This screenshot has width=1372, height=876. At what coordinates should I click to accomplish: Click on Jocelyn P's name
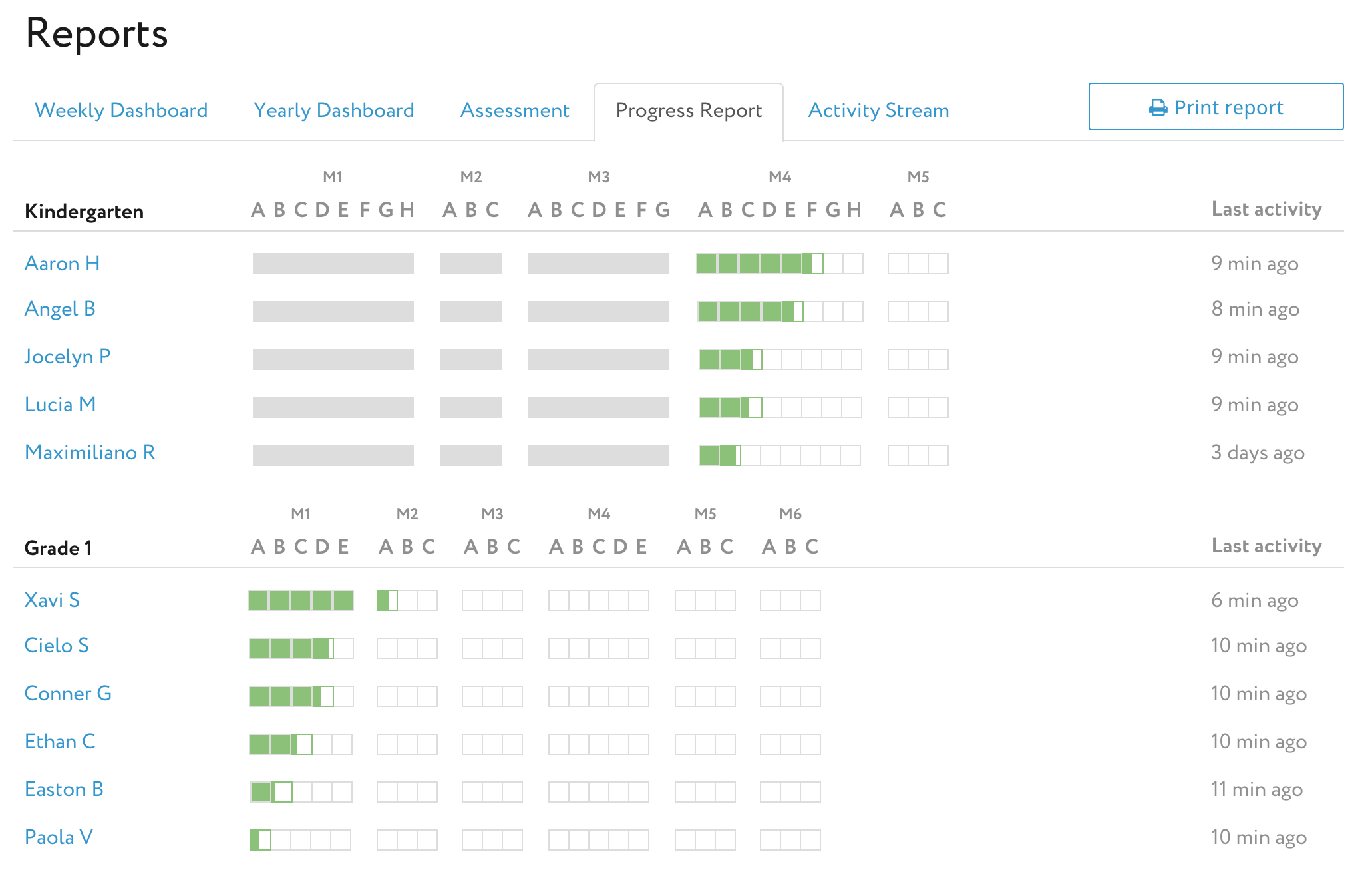click(x=67, y=357)
